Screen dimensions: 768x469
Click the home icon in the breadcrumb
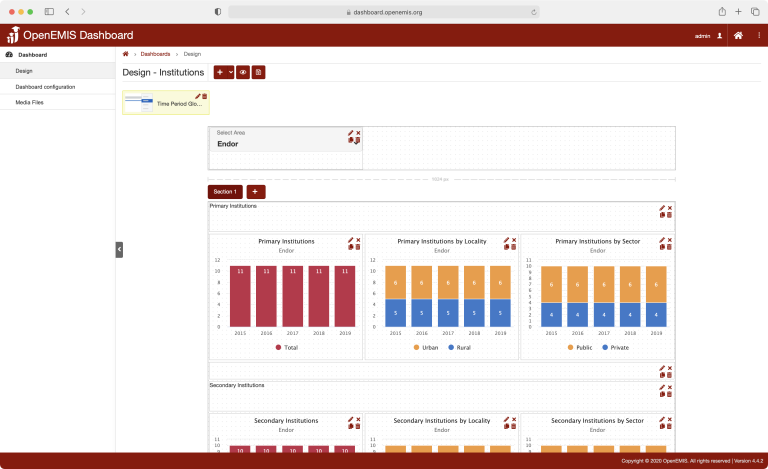pyautogui.click(x=125, y=53)
